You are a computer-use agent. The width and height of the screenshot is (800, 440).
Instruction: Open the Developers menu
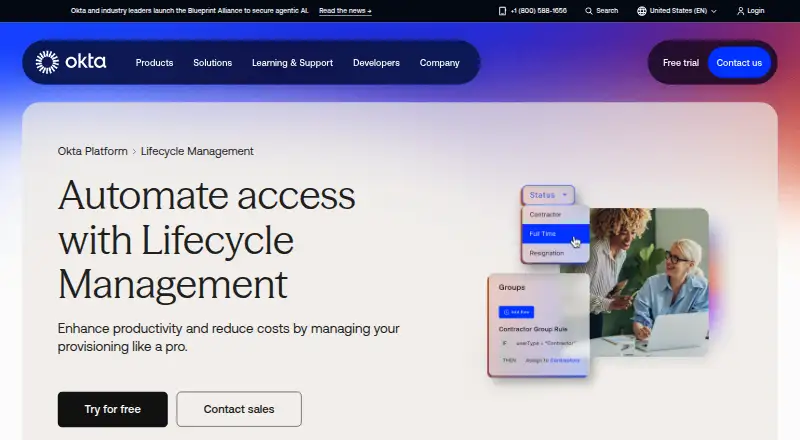[376, 63]
